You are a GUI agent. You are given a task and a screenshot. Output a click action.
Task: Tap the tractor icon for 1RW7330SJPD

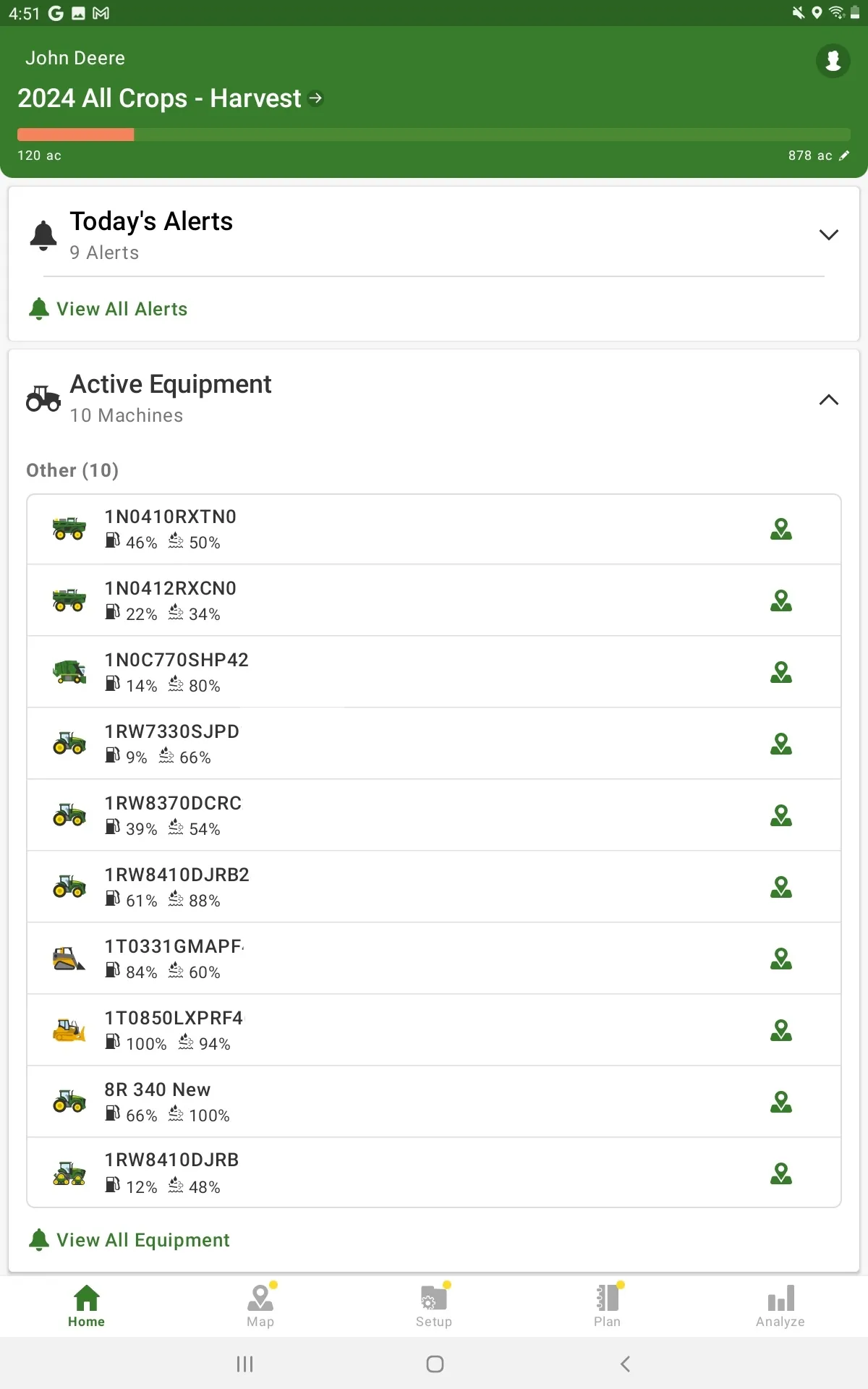coord(69,743)
